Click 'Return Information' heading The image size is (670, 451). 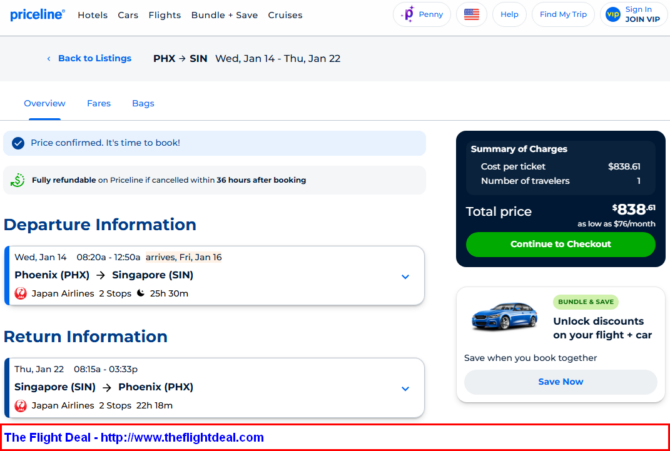coord(85,337)
